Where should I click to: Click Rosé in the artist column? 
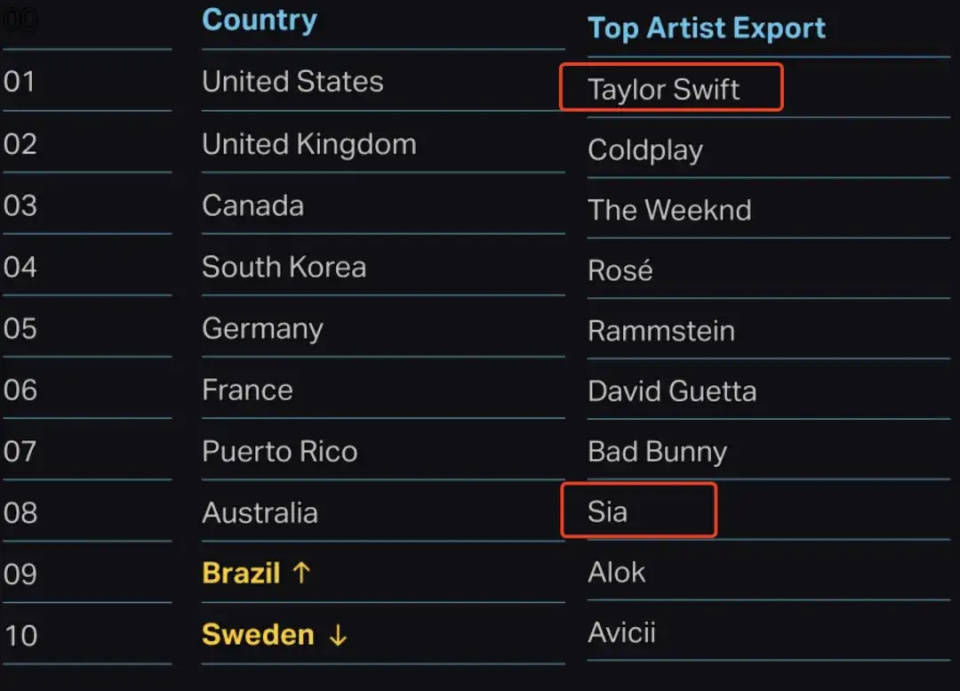(x=620, y=270)
